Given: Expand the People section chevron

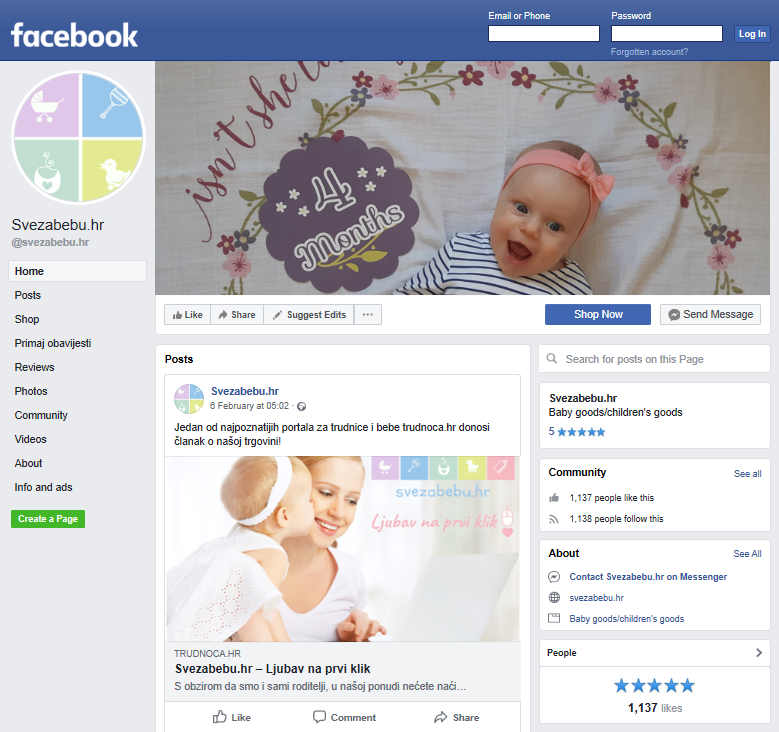Looking at the screenshot, I should click(x=759, y=652).
